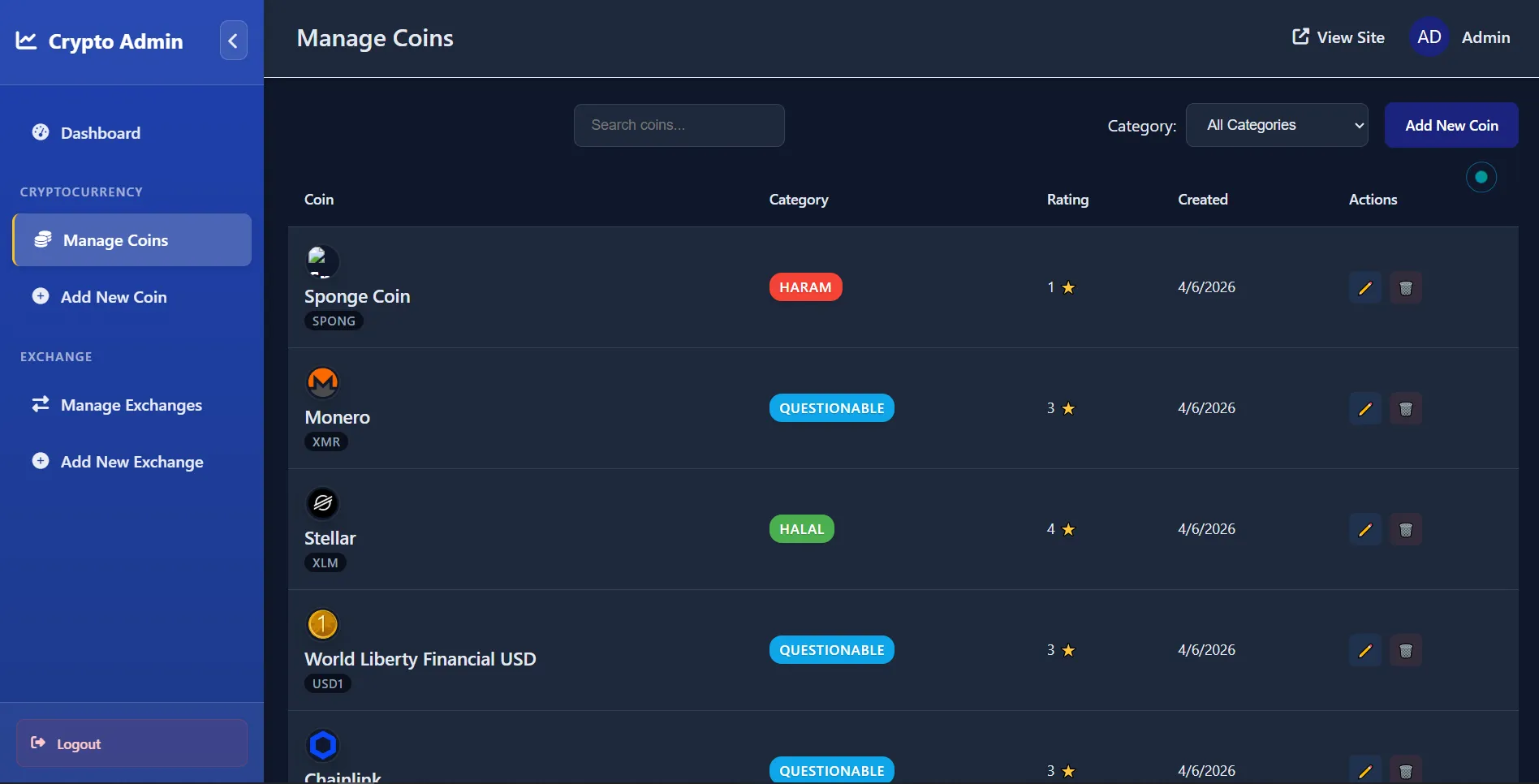The height and width of the screenshot is (784, 1539).
Task: Click the HARAM category badge
Action: coord(805,287)
